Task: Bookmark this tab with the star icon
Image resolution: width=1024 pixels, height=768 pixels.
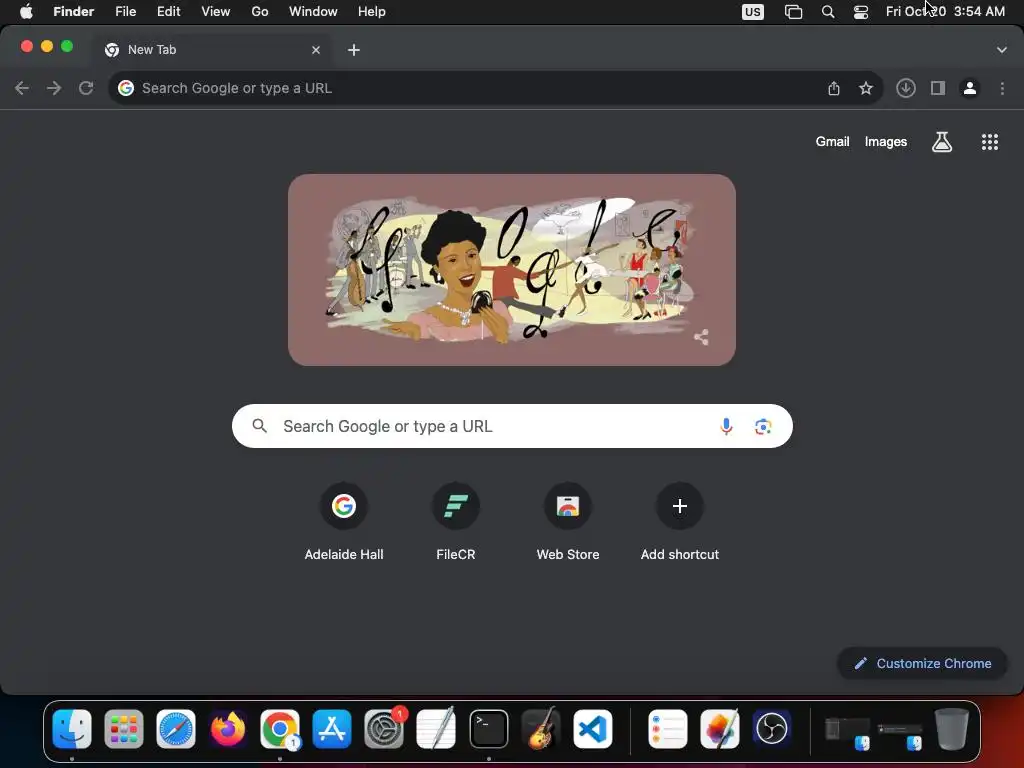Action: pos(866,88)
